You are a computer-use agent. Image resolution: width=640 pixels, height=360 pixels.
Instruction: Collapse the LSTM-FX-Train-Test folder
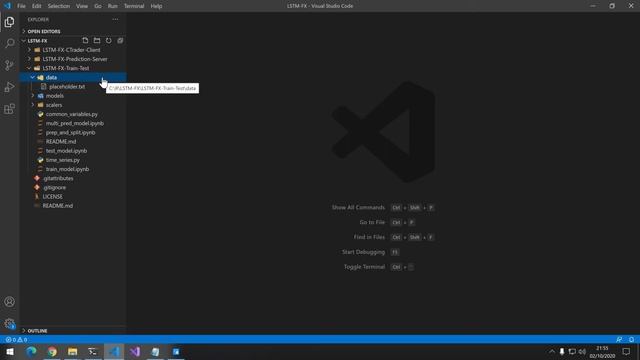click(73, 68)
